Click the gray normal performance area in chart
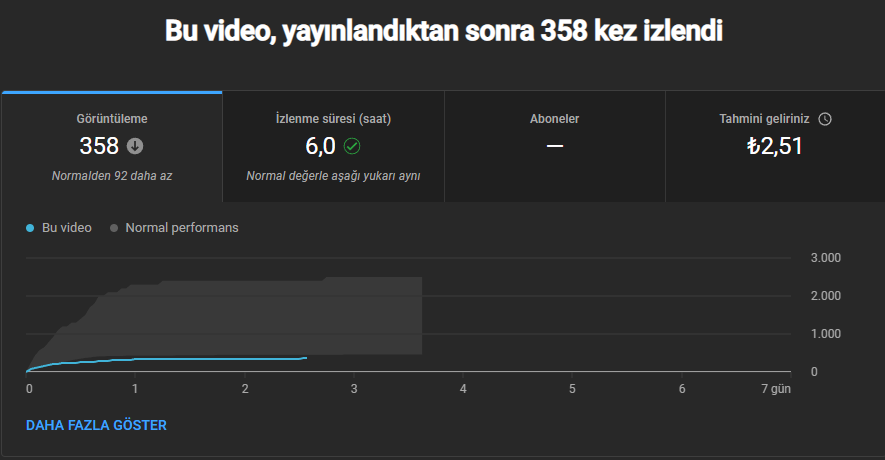Image resolution: width=885 pixels, height=460 pixels. pos(254,316)
